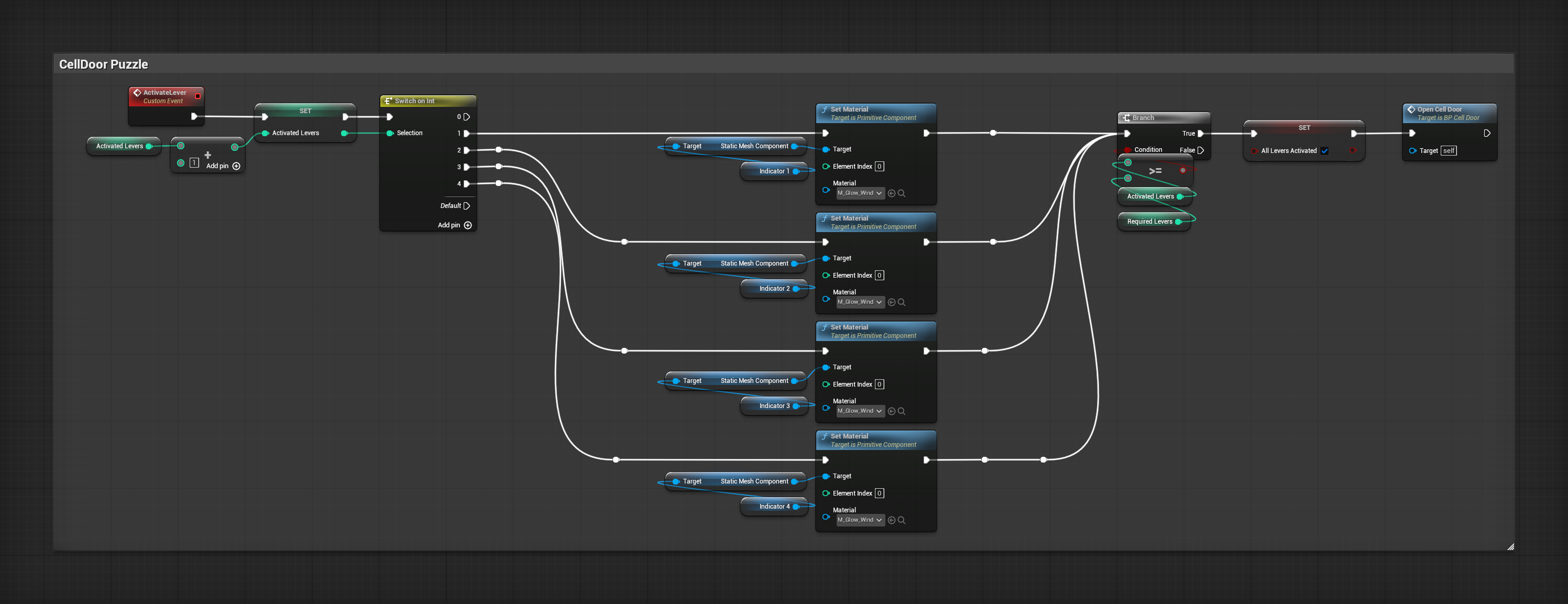This screenshot has height=604, width=1568.
Task: Toggle the All Levers Activated checkbox
Action: pos(1324,151)
